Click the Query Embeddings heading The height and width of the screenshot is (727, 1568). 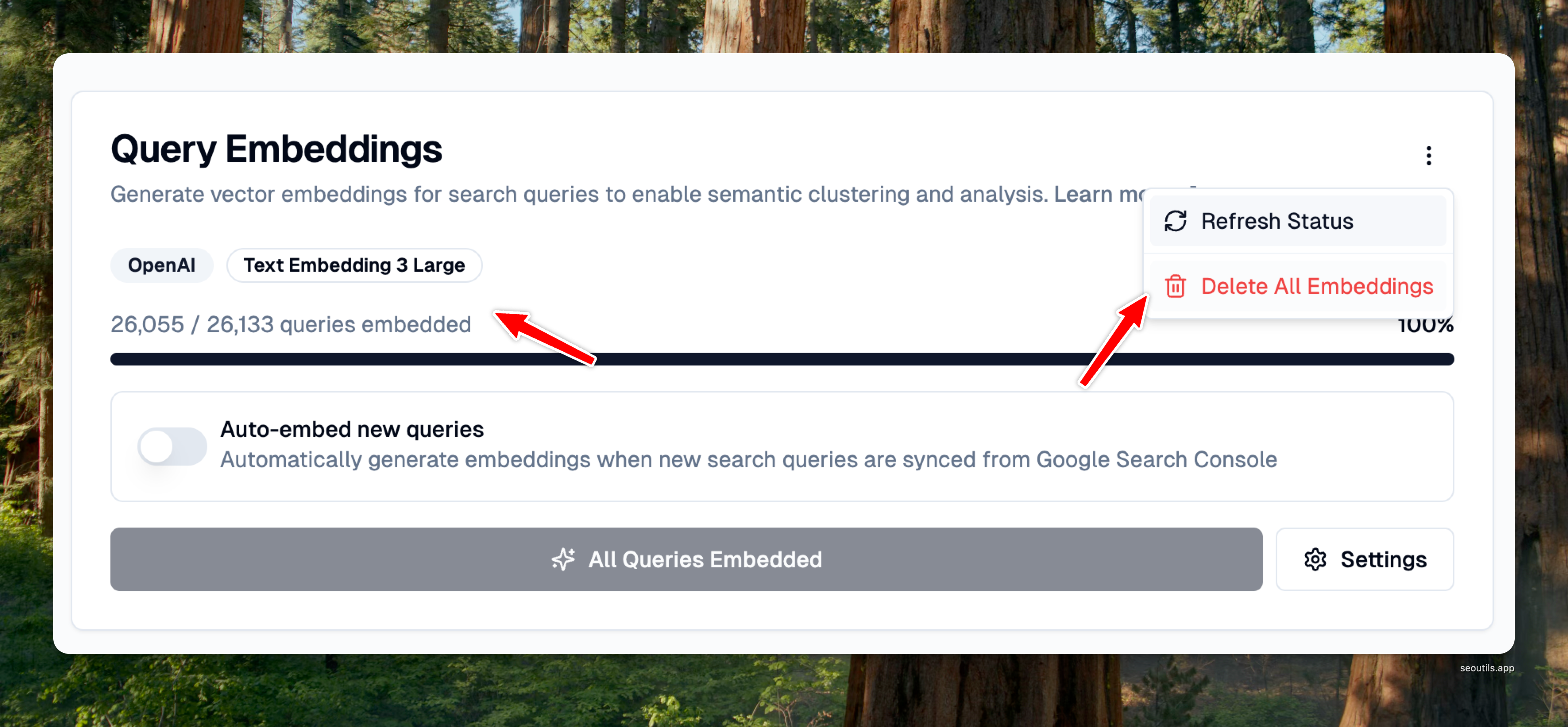(x=276, y=149)
